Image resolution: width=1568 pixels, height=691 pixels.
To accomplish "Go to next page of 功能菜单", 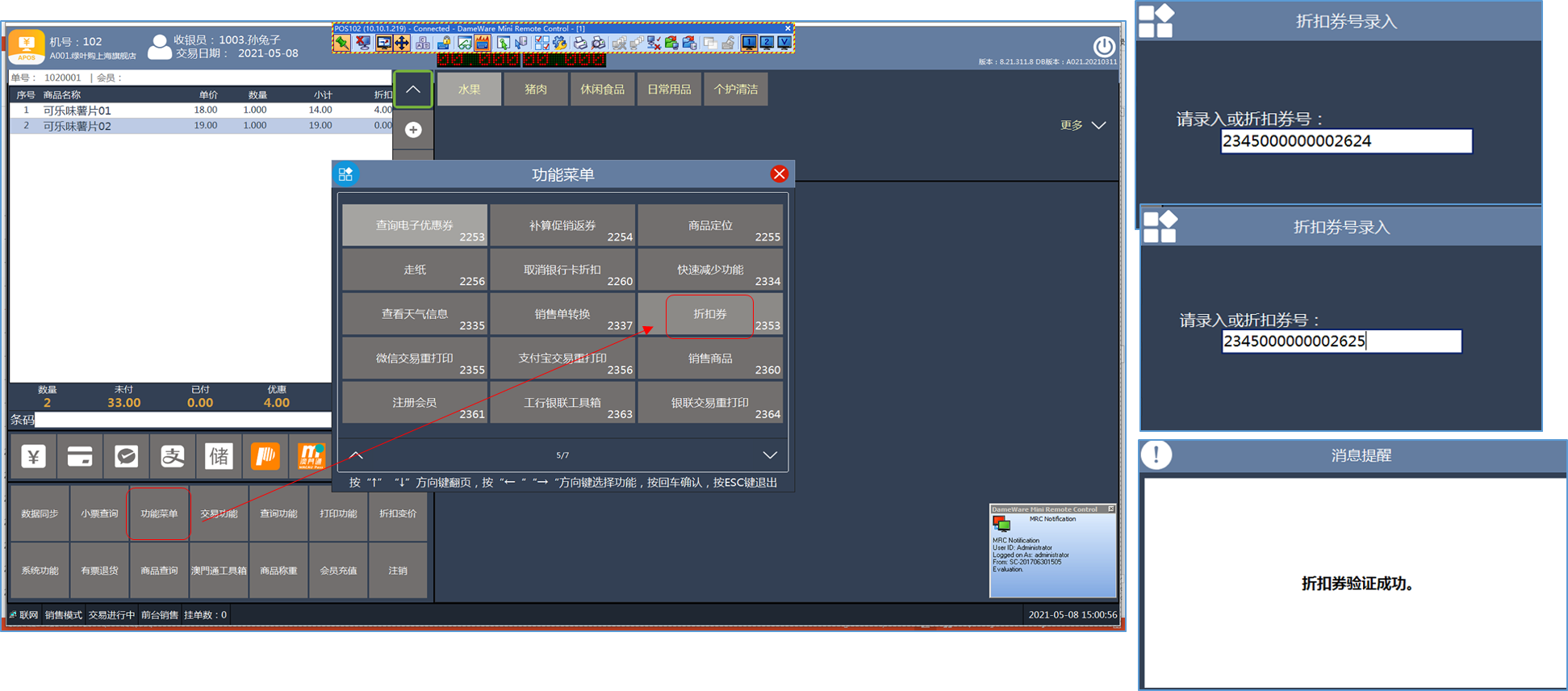I will pyautogui.click(x=770, y=455).
